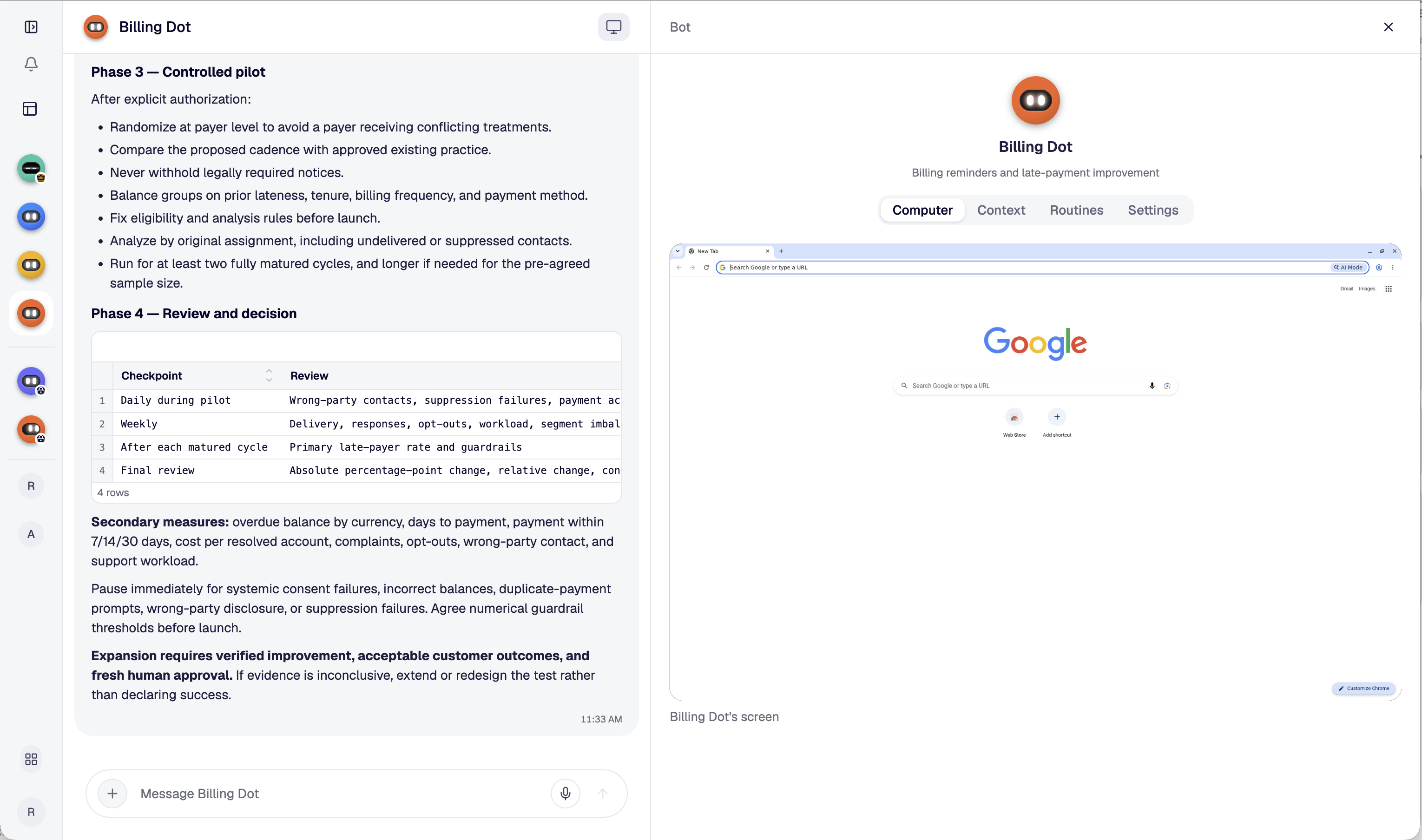Open the apps grid icon in sidebar
This screenshot has width=1422, height=840.
coord(31,760)
